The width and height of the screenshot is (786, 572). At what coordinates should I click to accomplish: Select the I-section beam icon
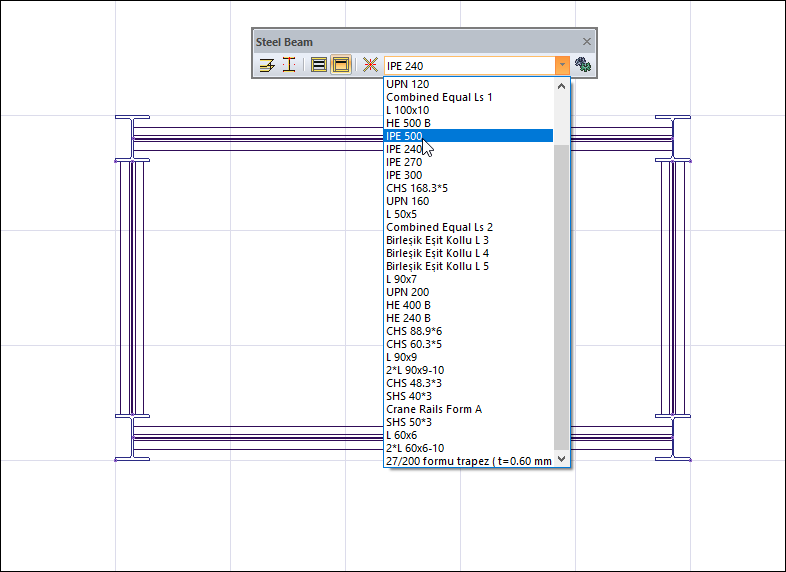[x=289, y=65]
